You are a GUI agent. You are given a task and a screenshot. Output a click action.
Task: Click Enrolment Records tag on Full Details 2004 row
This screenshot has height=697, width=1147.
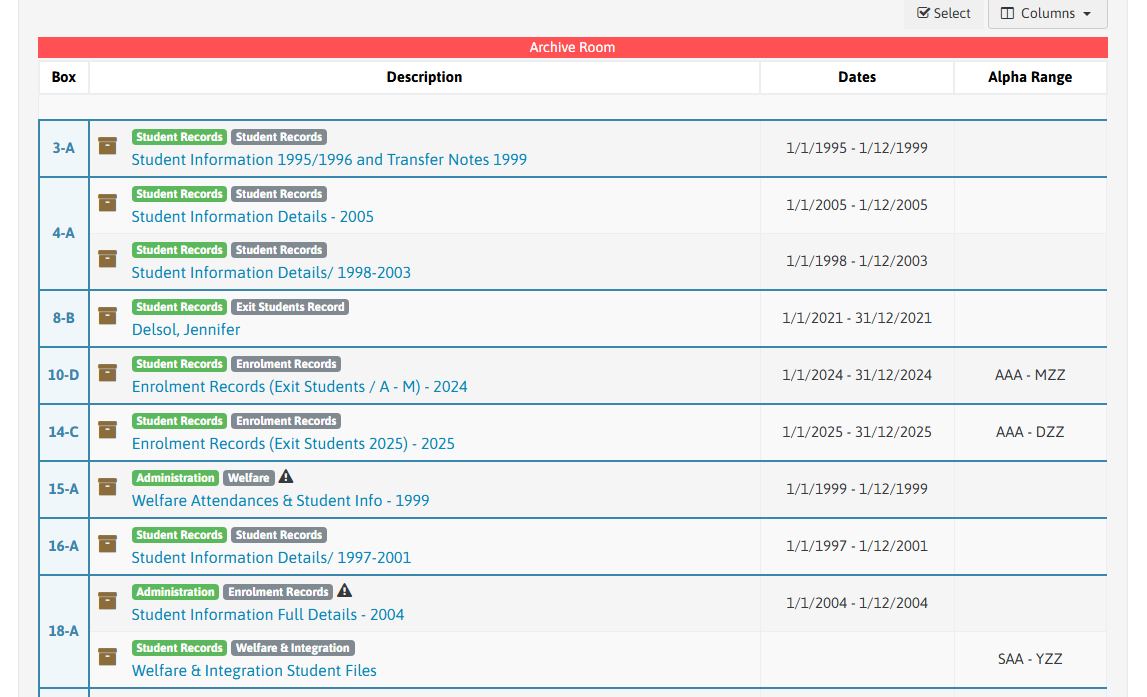click(x=278, y=592)
